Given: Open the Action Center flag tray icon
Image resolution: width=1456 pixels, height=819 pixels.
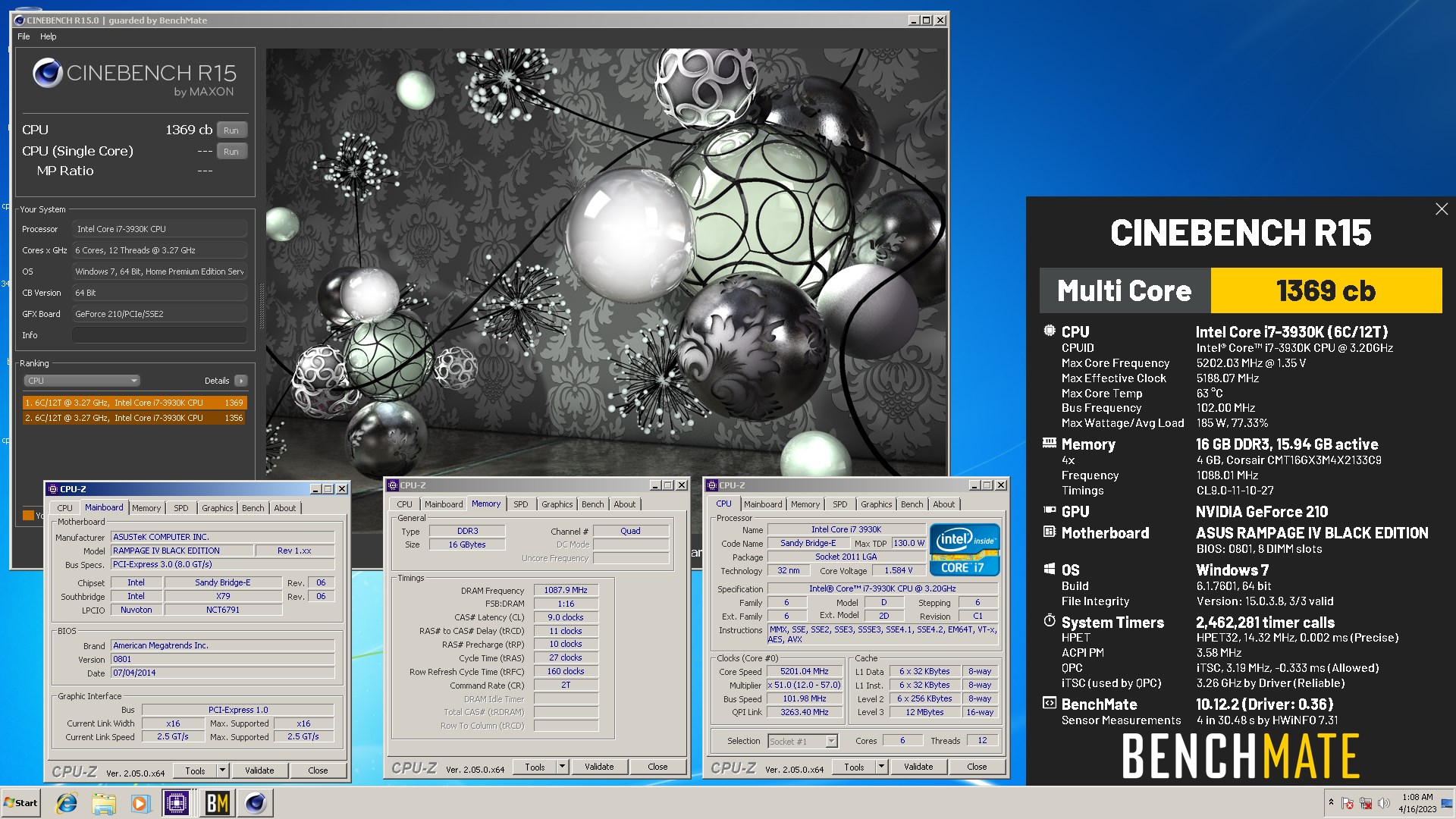Looking at the screenshot, I should coord(1348,803).
